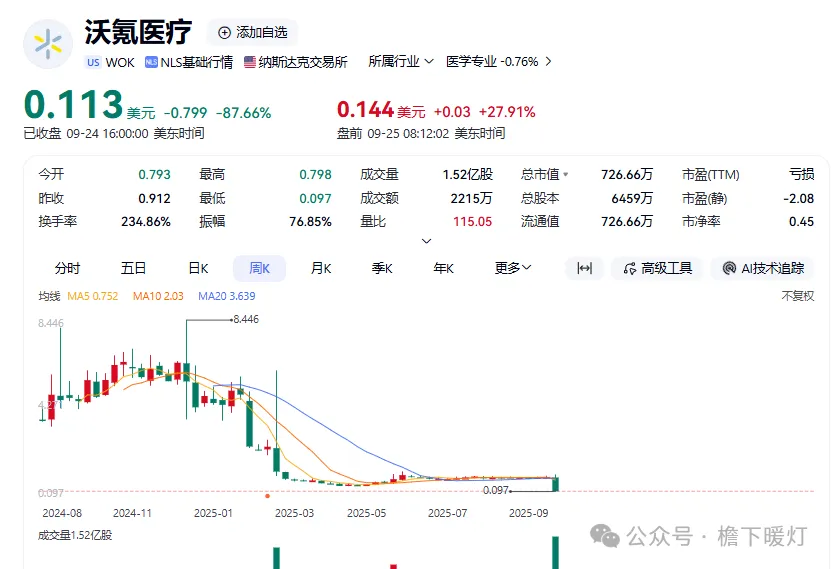Click the 均线 label

point(49,296)
